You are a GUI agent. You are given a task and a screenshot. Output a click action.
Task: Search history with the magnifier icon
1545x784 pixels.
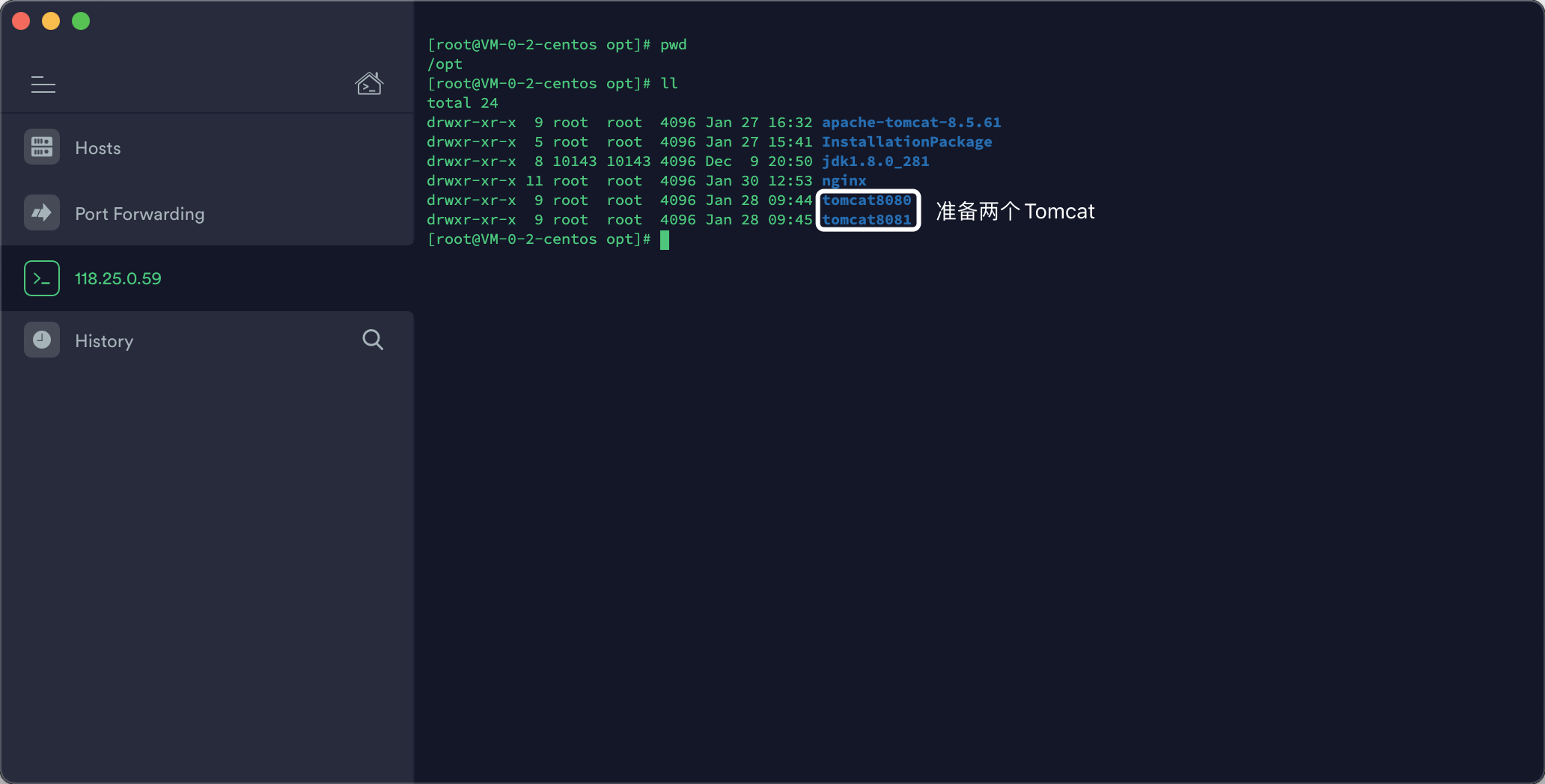tap(373, 340)
